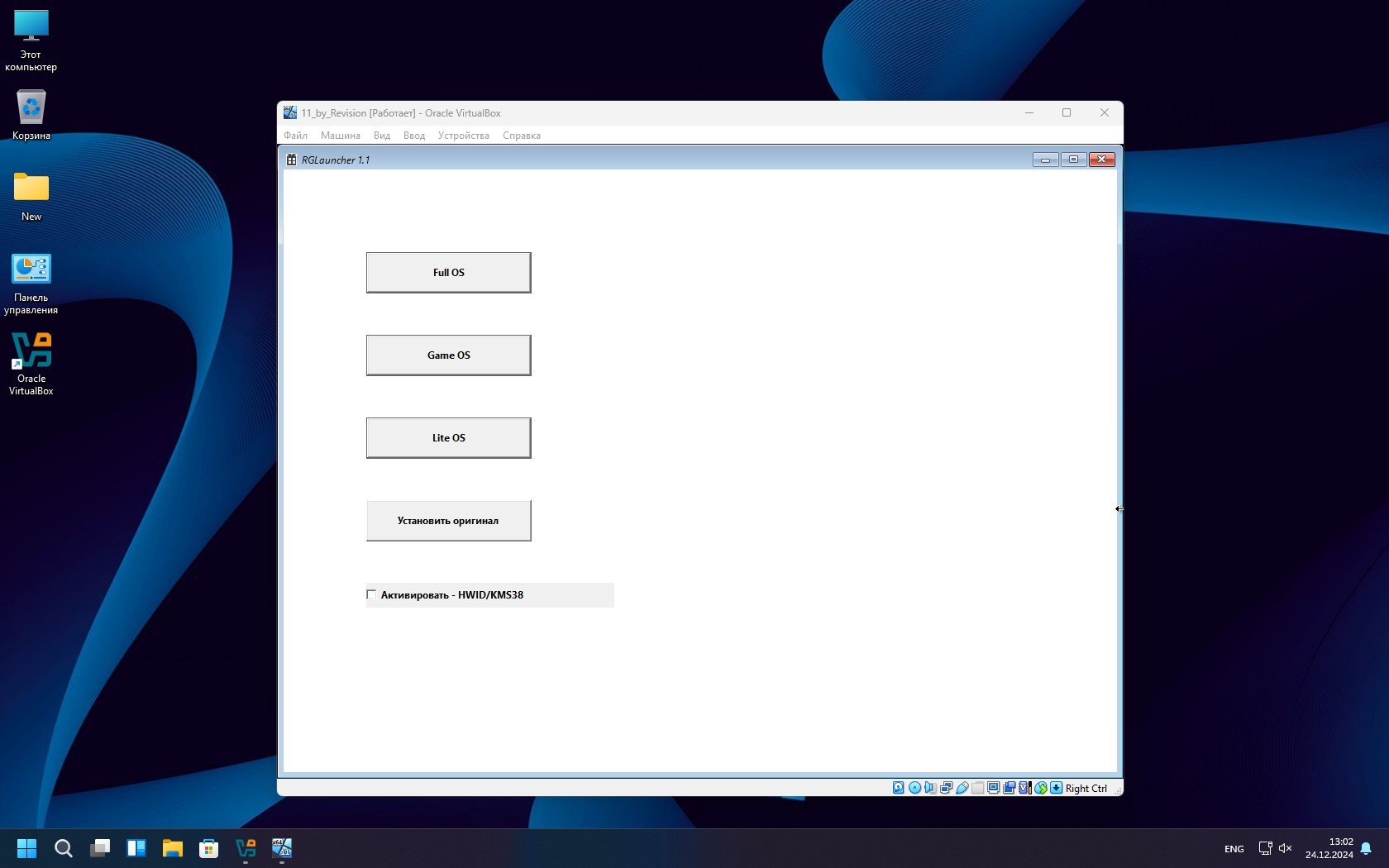Click the network display tray icon
The height and width of the screenshot is (868, 1389).
(1265, 848)
